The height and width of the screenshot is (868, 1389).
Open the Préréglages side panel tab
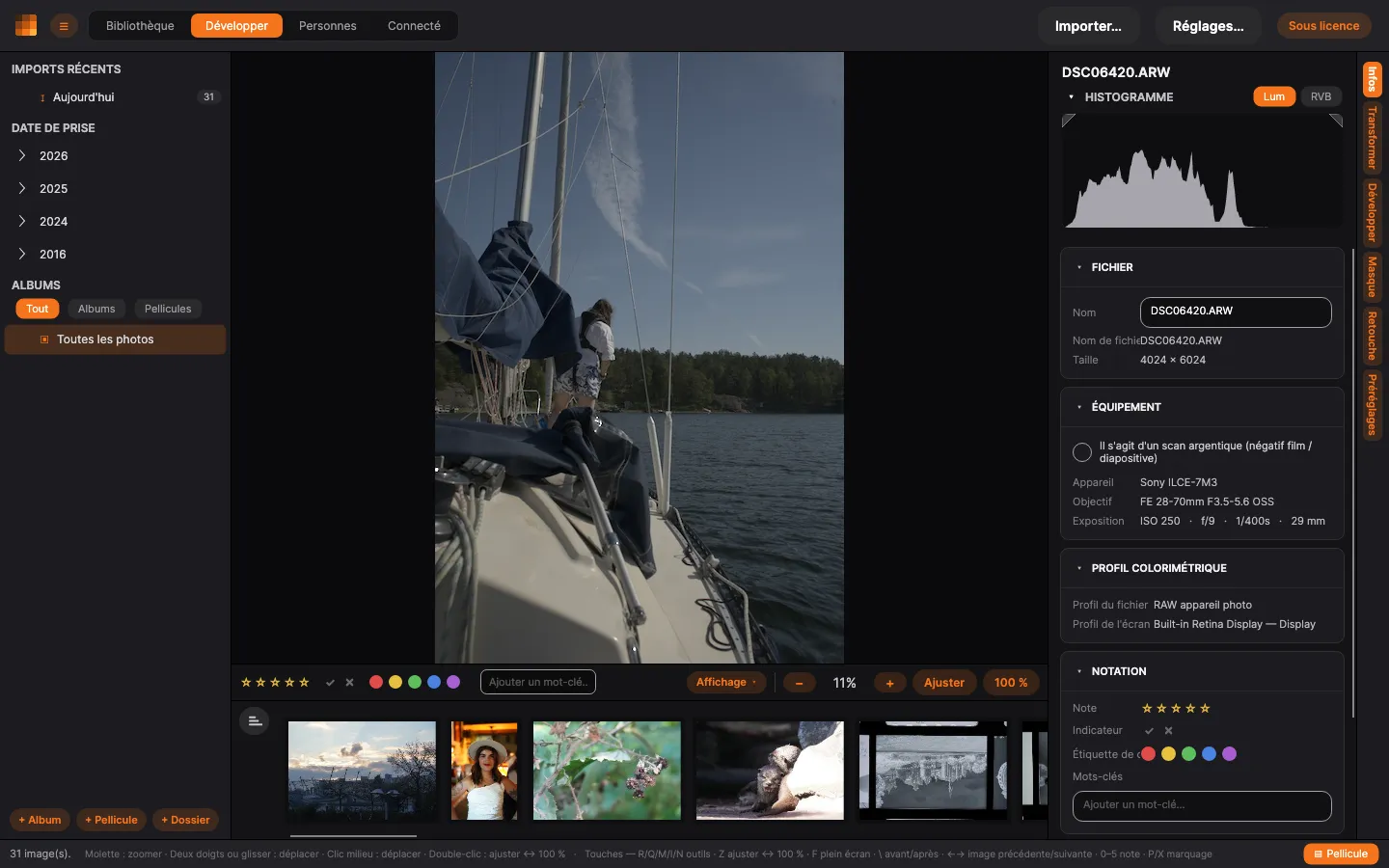pyautogui.click(x=1372, y=404)
